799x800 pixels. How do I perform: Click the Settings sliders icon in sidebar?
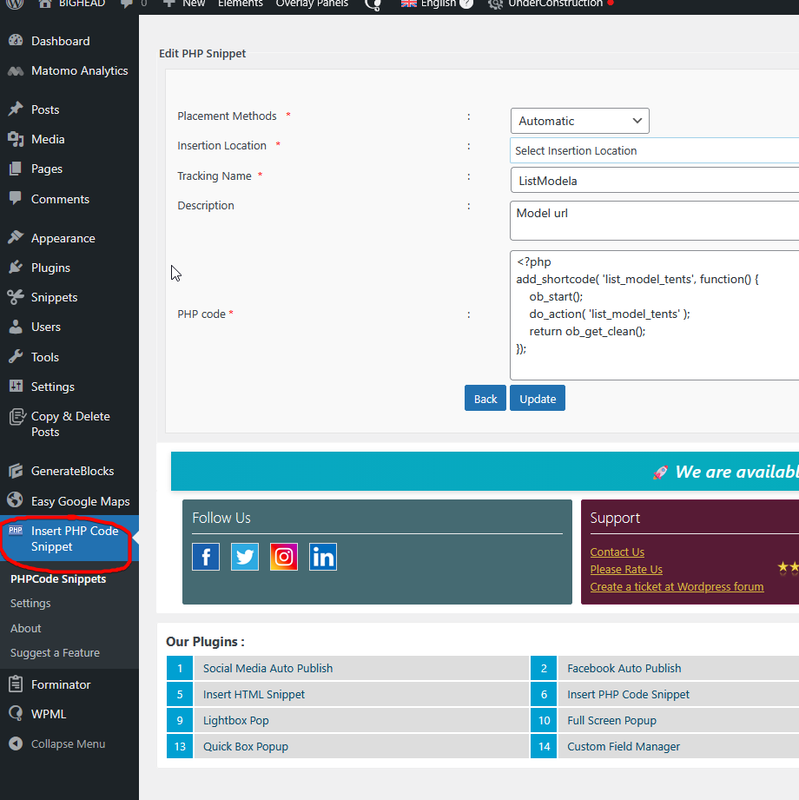click(x=16, y=386)
